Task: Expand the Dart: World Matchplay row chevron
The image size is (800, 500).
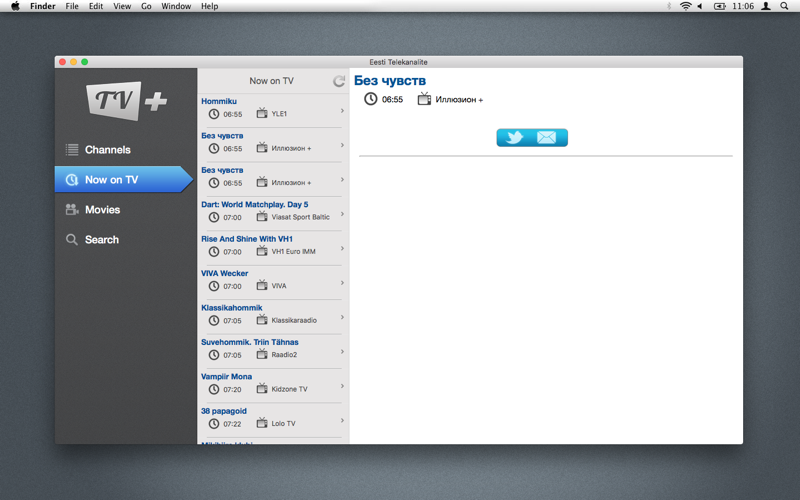Action: [x=342, y=214]
